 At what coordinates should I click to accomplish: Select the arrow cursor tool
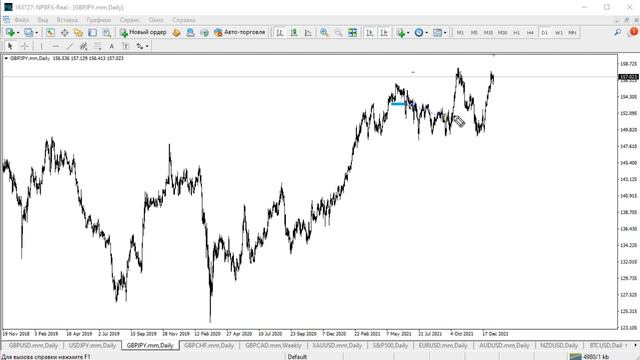(10, 46)
